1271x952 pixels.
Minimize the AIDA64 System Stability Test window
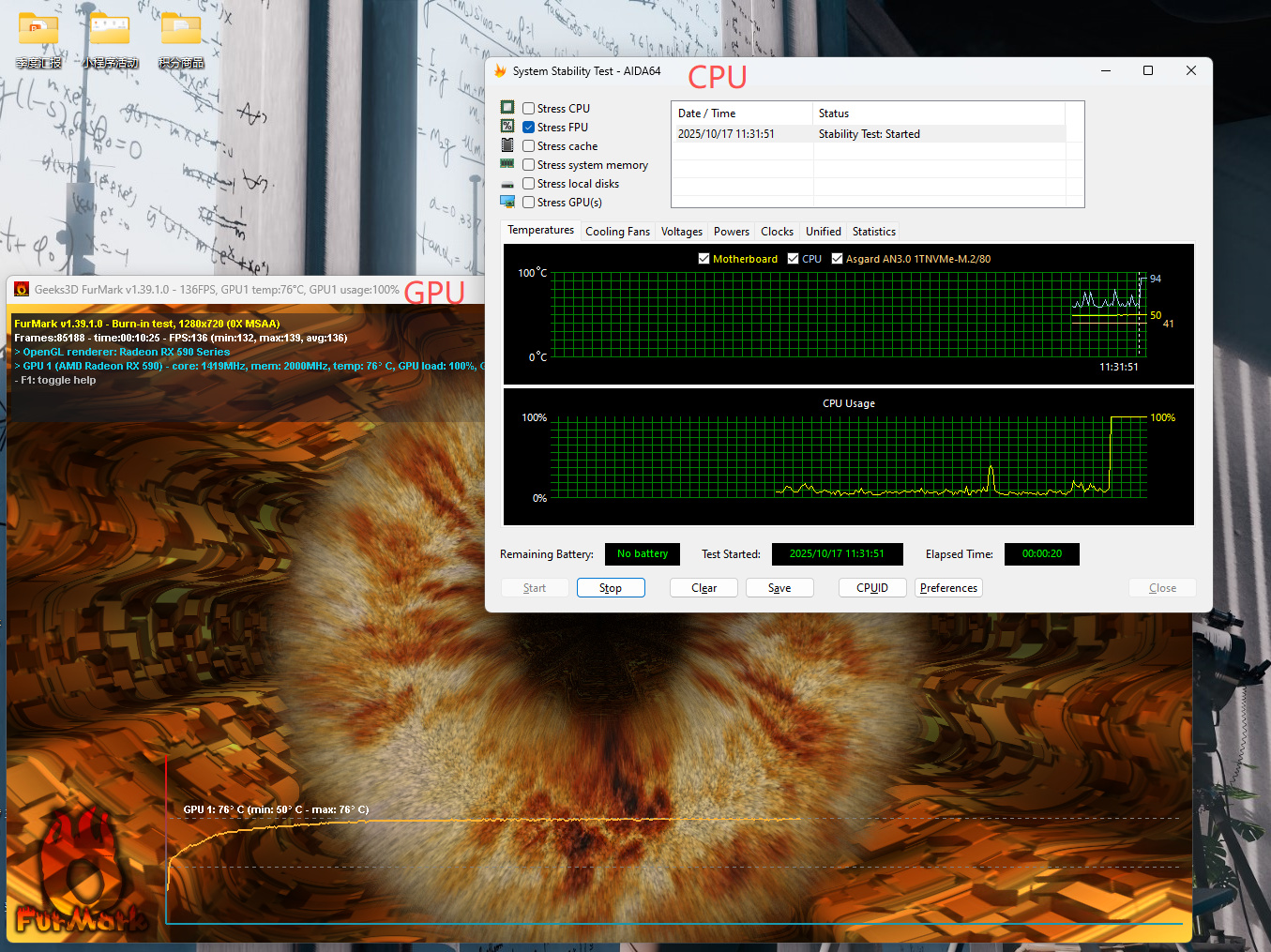point(1106,71)
